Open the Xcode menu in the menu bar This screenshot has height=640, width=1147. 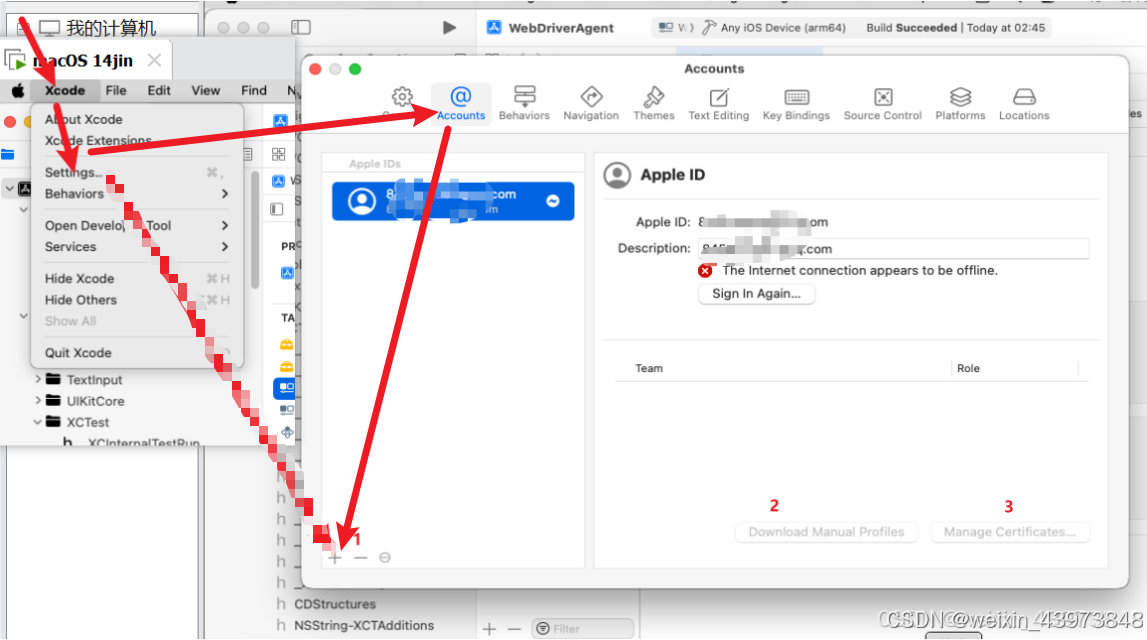tap(64, 91)
